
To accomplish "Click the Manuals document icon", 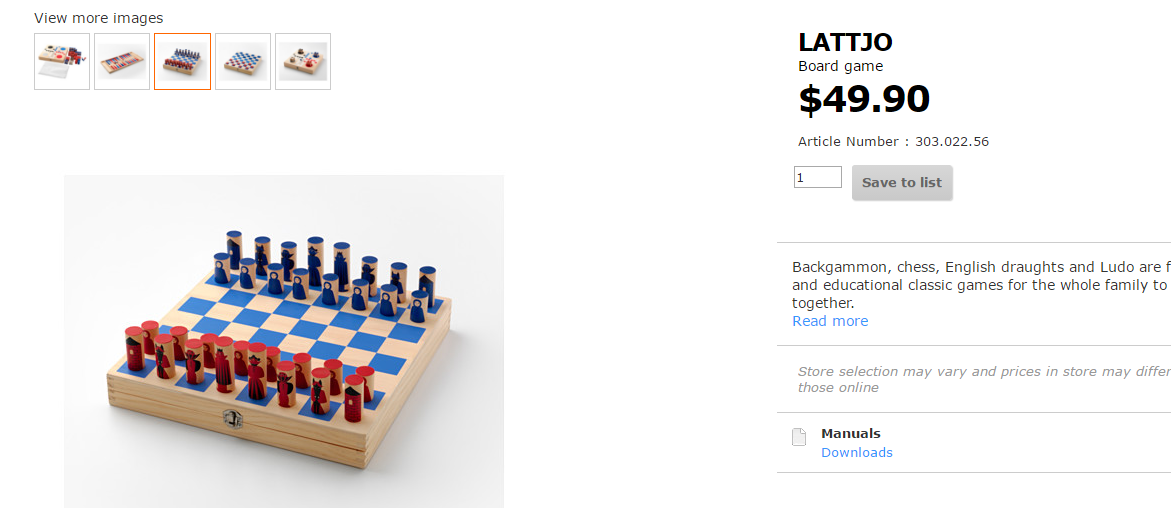I will 798,437.
